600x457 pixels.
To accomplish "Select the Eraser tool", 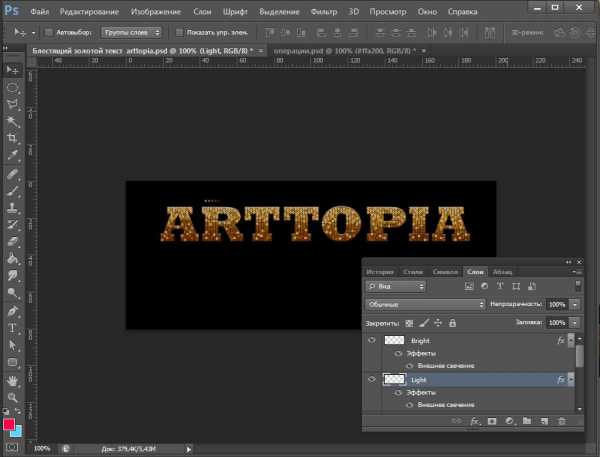I will pos(12,242).
